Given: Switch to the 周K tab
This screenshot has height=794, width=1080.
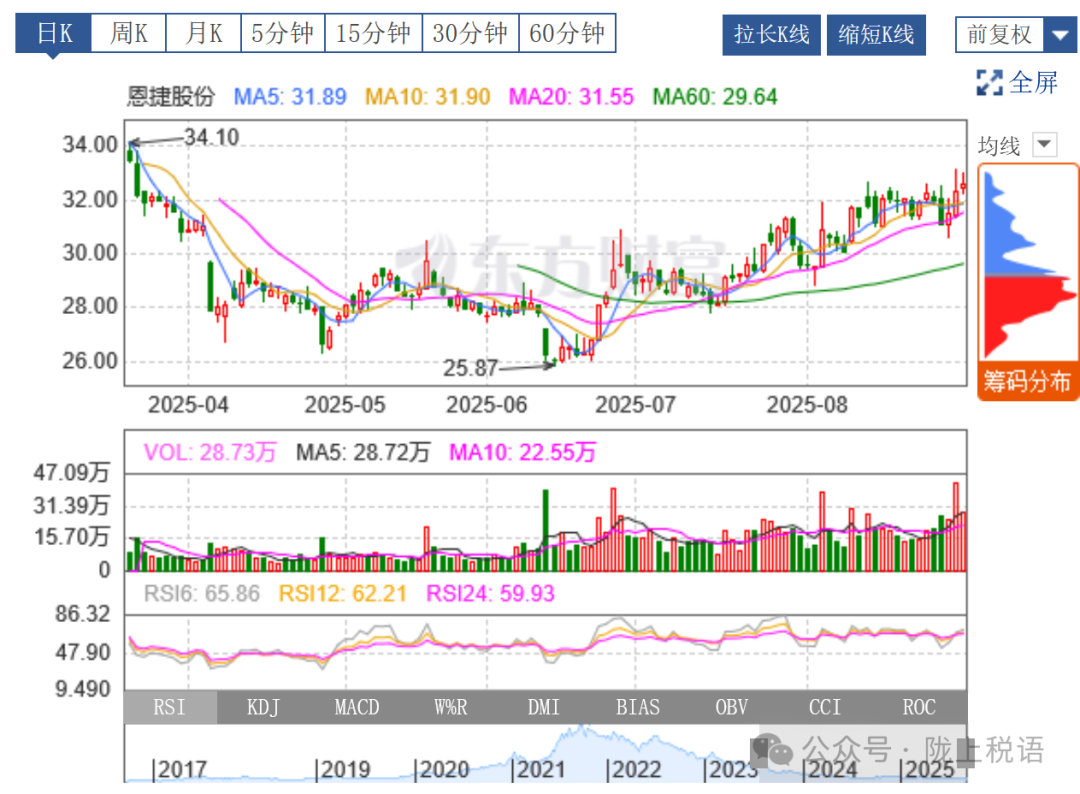Looking at the screenshot, I should tap(128, 34).
